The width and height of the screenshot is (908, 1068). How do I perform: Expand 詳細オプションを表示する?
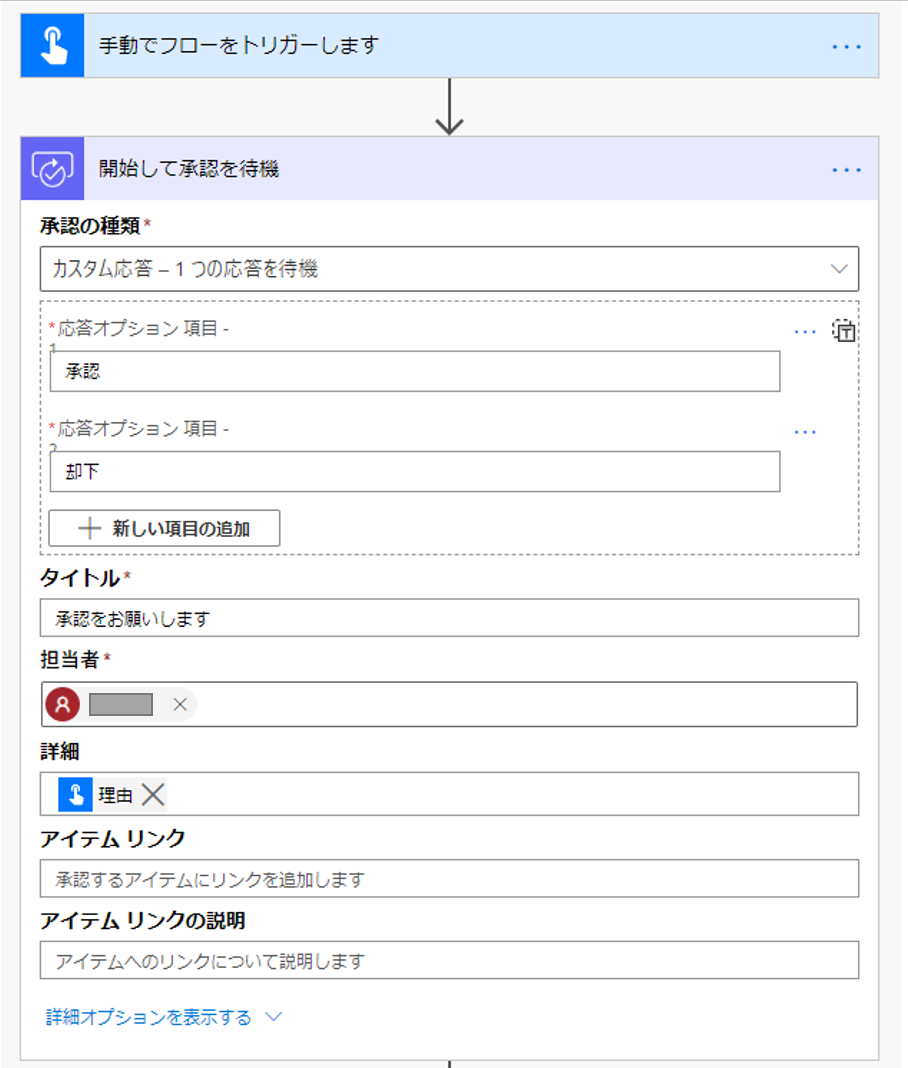[163, 1017]
